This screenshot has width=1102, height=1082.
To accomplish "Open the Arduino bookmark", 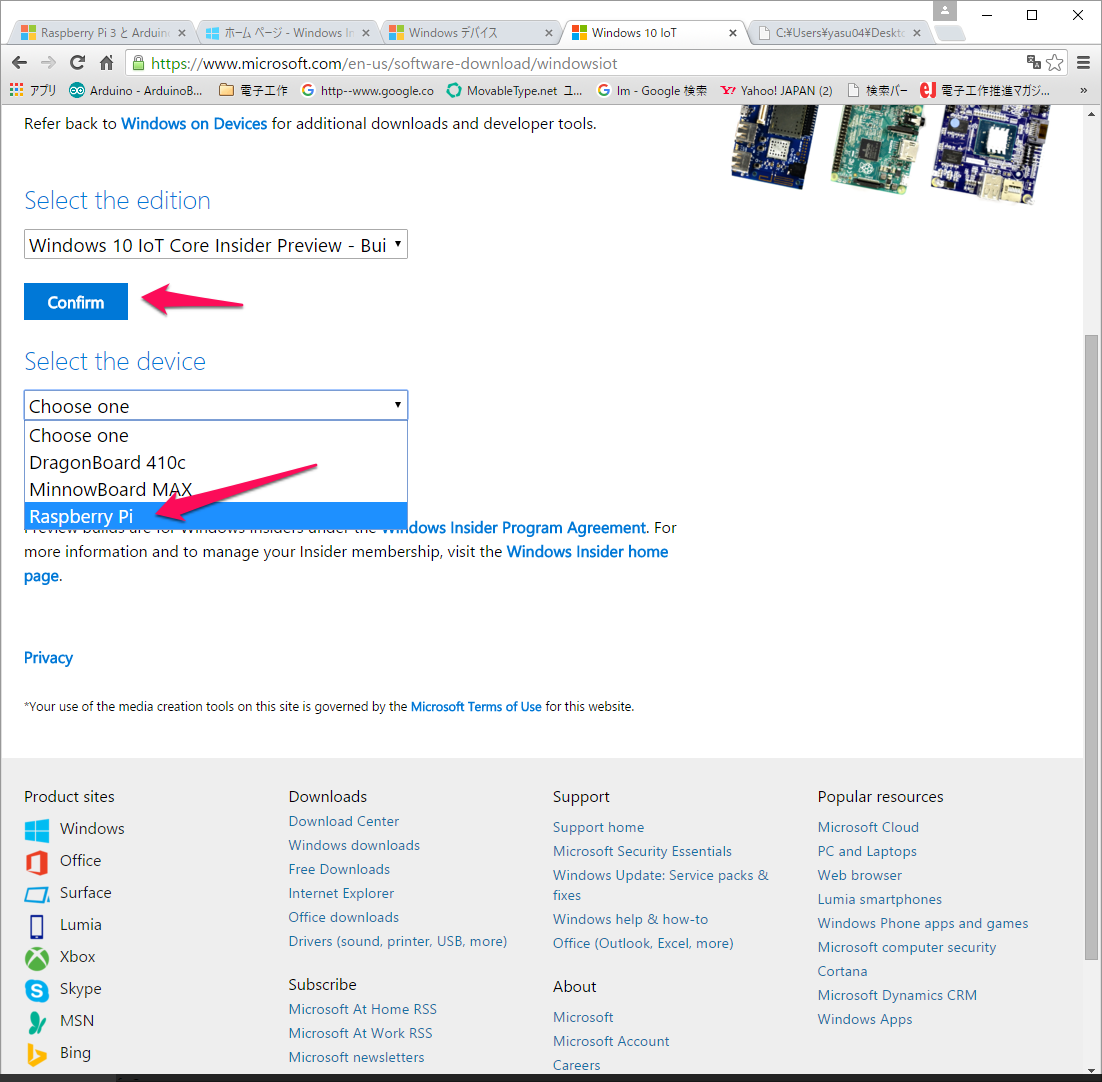I will tap(136, 90).
